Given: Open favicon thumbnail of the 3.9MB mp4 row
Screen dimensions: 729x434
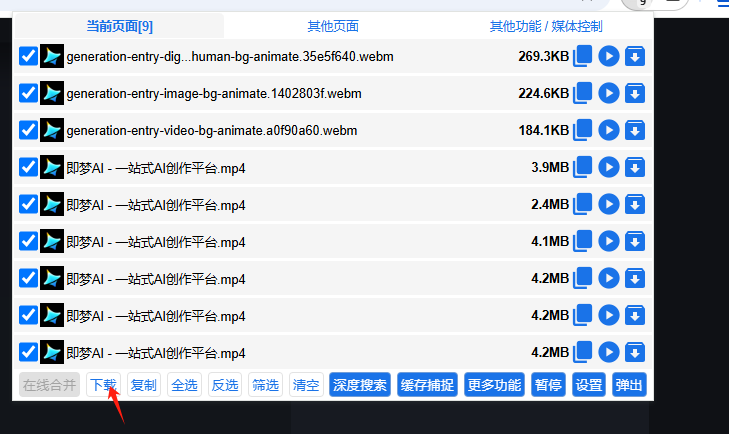Looking at the screenshot, I should tap(52, 167).
